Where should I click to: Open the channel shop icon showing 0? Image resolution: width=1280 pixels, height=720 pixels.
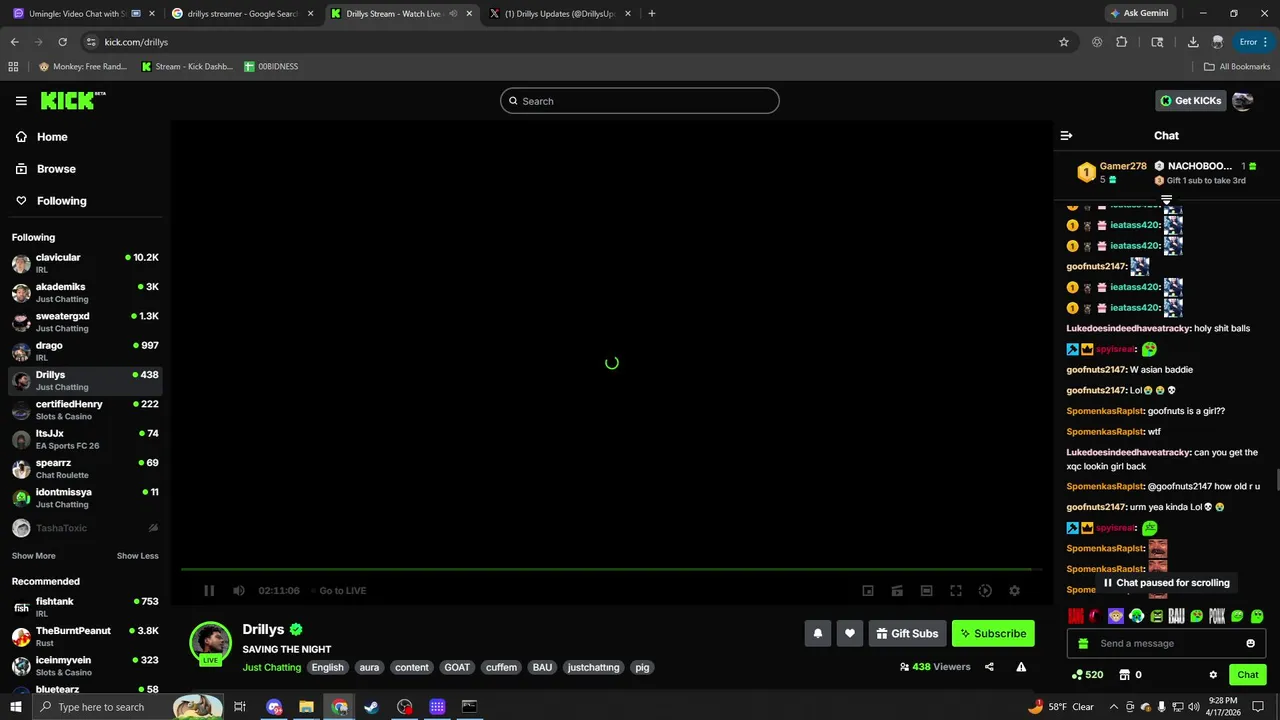[x=1130, y=675]
